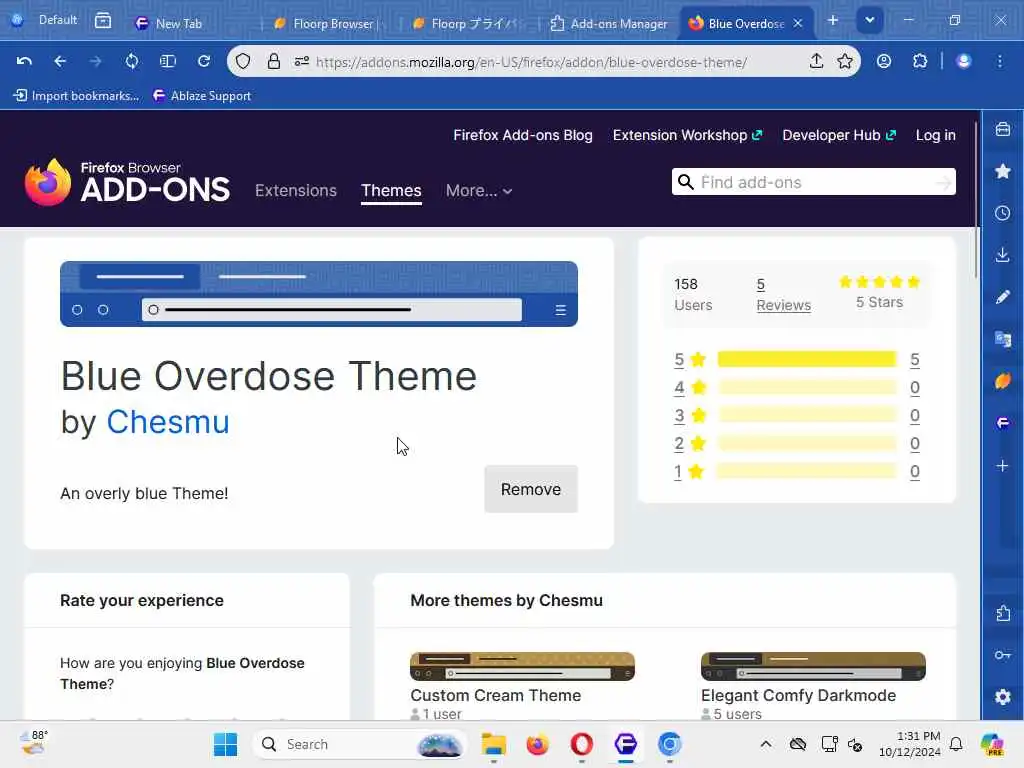Viewport: 1024px width, 768px height.
Task: Open Ablaze Support bookmark
Action: click(202, 96)
